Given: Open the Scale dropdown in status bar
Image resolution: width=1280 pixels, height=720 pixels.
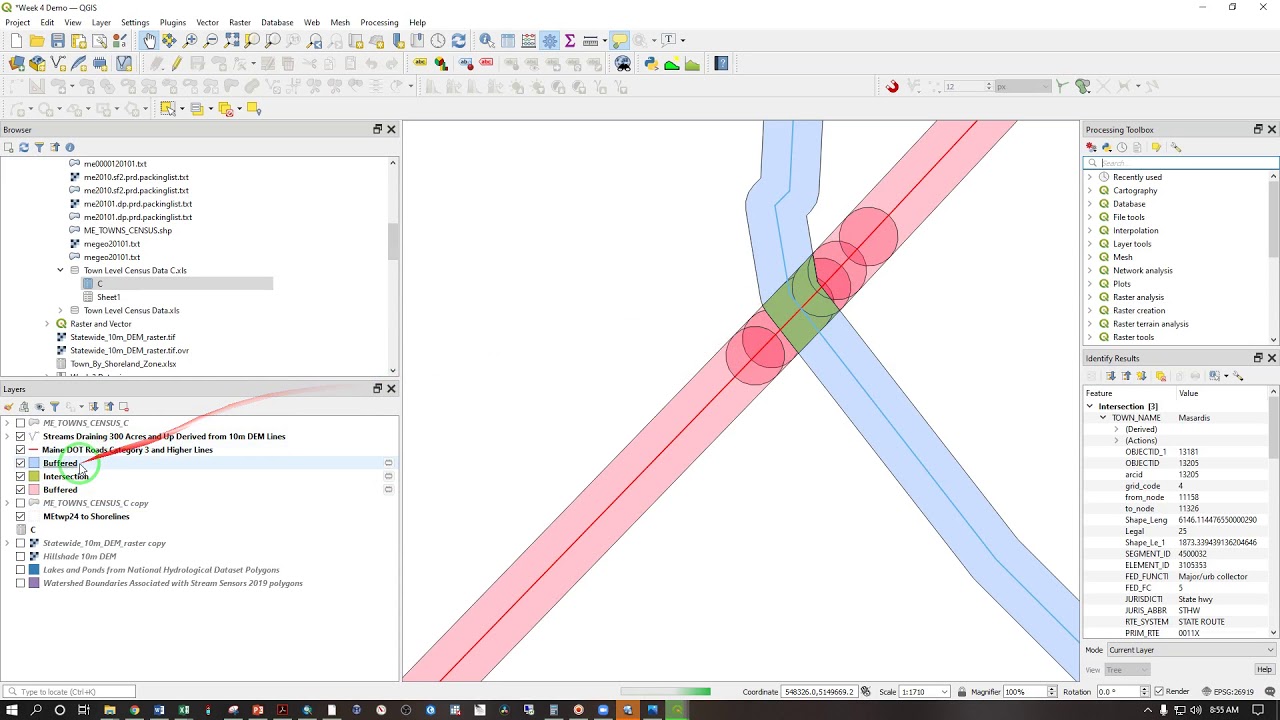Looking at the screenshot, I should click(944, 692).
